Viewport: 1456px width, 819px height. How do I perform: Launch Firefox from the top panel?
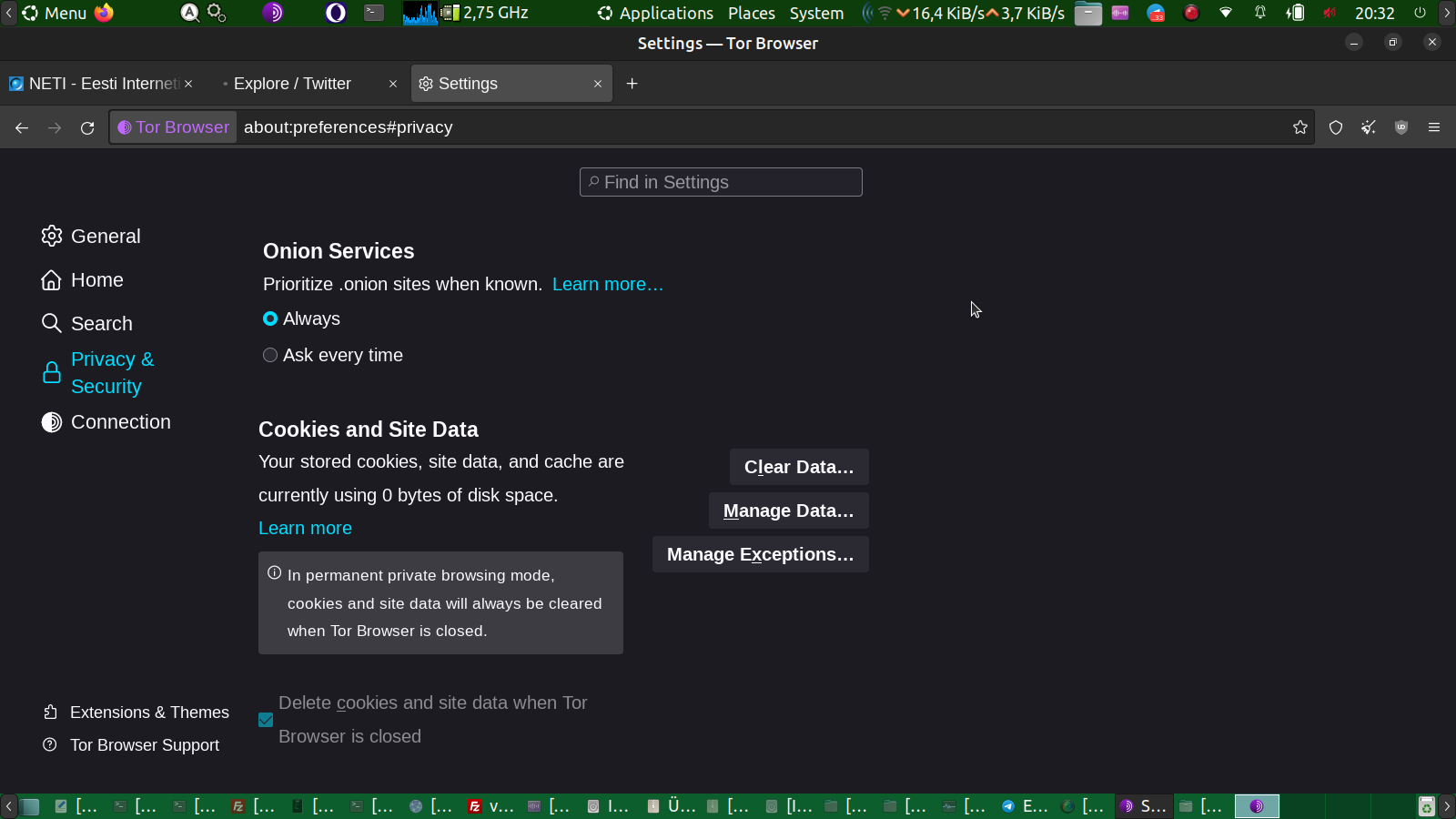[x=105, y=13]
